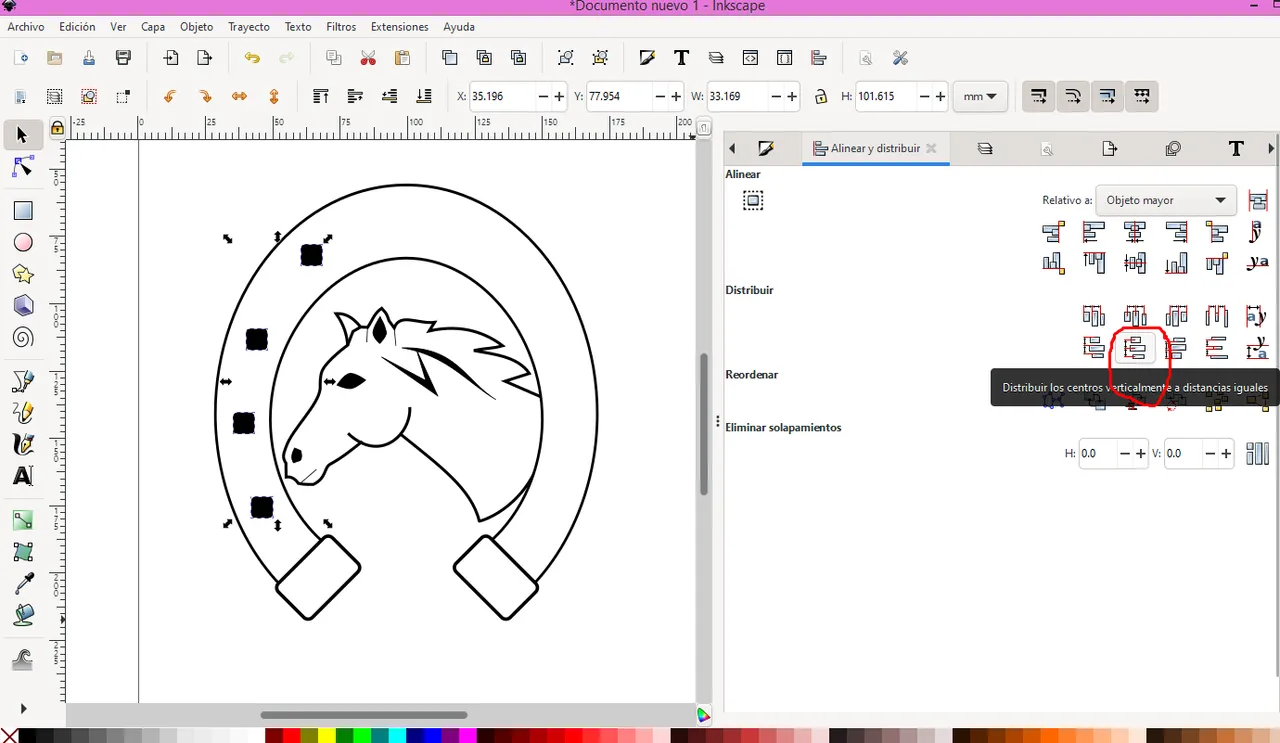
Task: Pick the Circle/Ellipse tool
Action: tap(22, 243)
